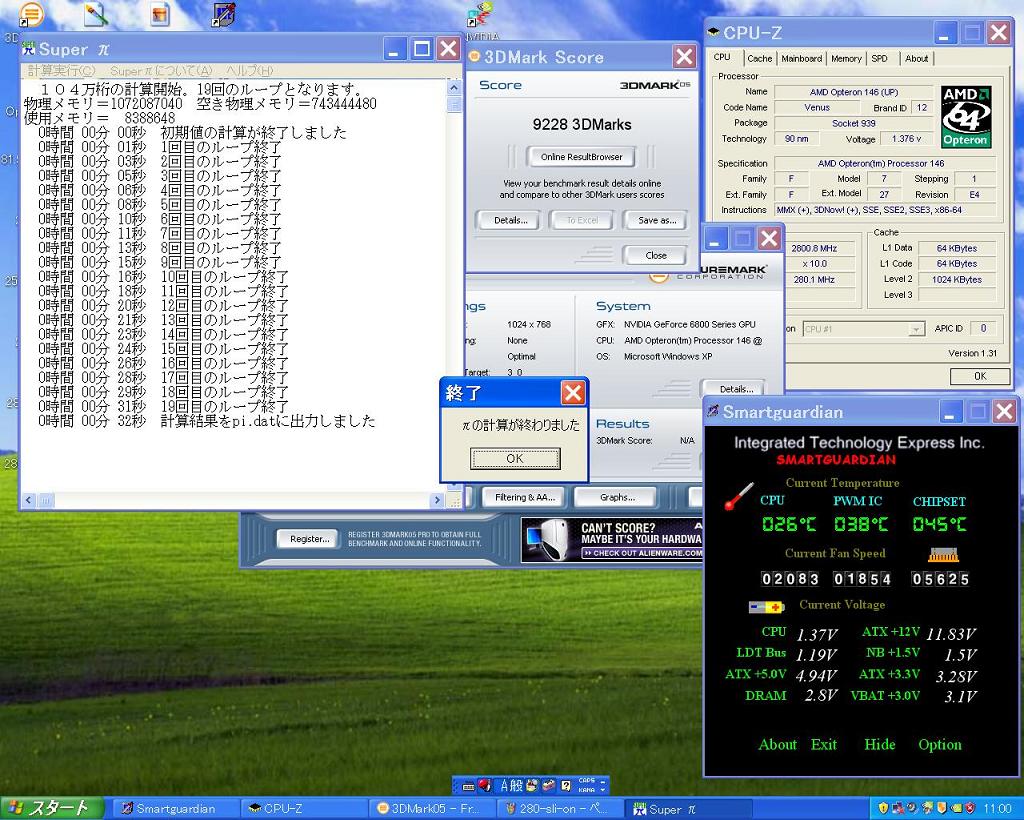
Task: Open the orange picture file desktop icon
Action: tap(159, 14)
